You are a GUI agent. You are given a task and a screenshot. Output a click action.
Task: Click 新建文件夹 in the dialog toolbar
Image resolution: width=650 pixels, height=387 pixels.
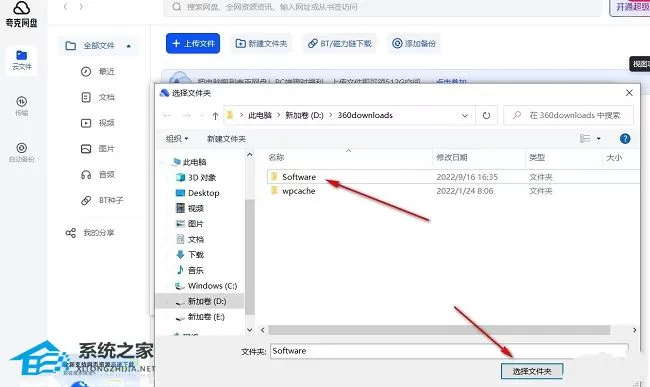pos(226,138)
